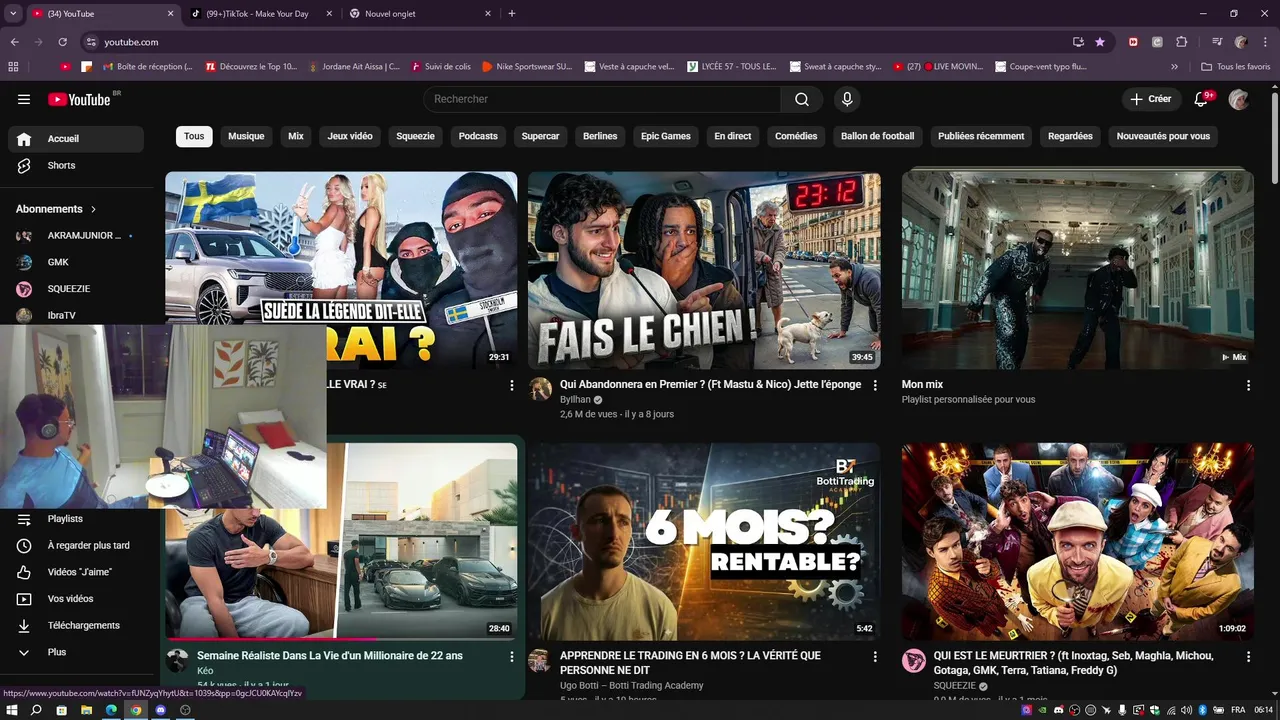Screen dimensions: 1280x720
Task: Open Discord from the Windows taskbar
Action: [x=160, y=710]
